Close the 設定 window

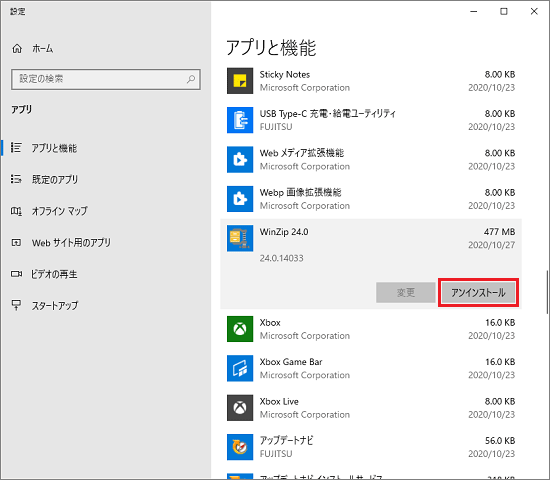tap(534, 12)
